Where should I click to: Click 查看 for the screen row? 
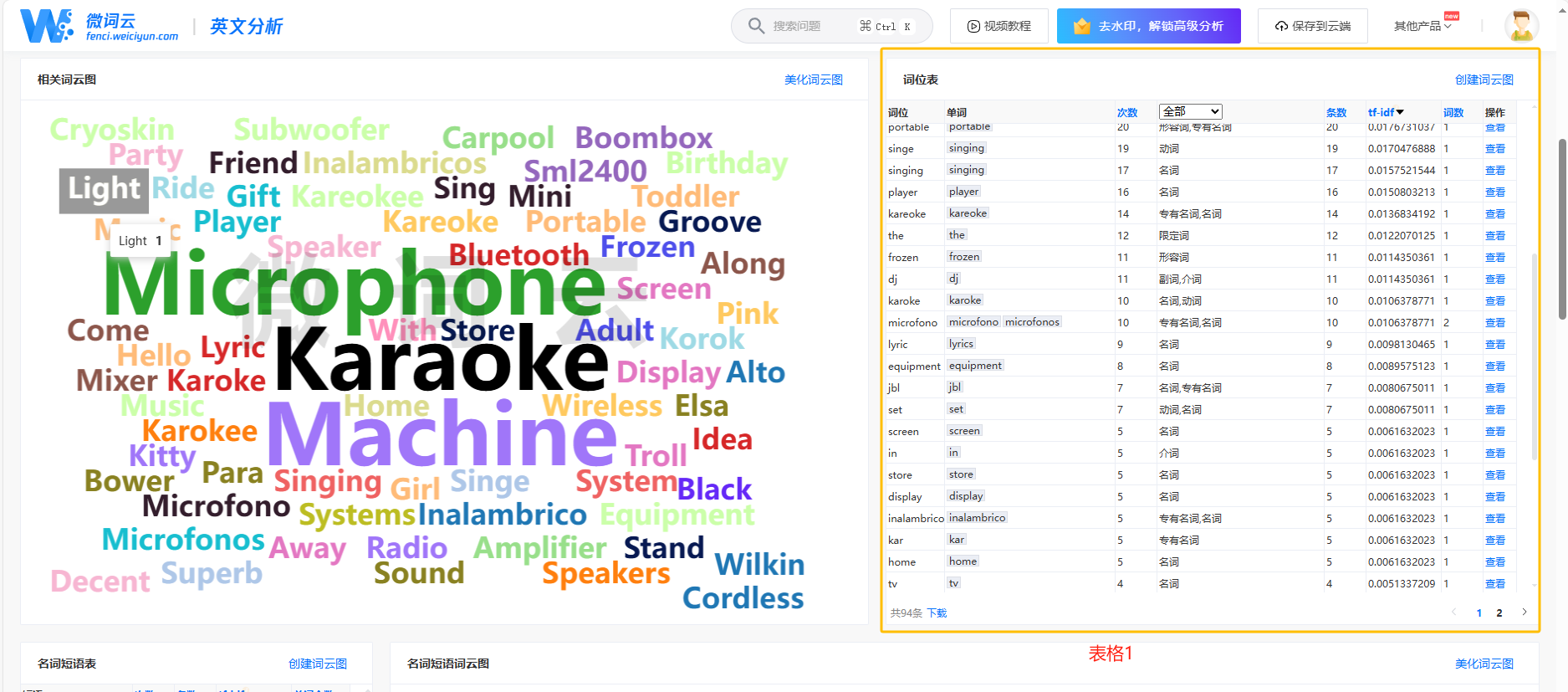point(1494,432)
